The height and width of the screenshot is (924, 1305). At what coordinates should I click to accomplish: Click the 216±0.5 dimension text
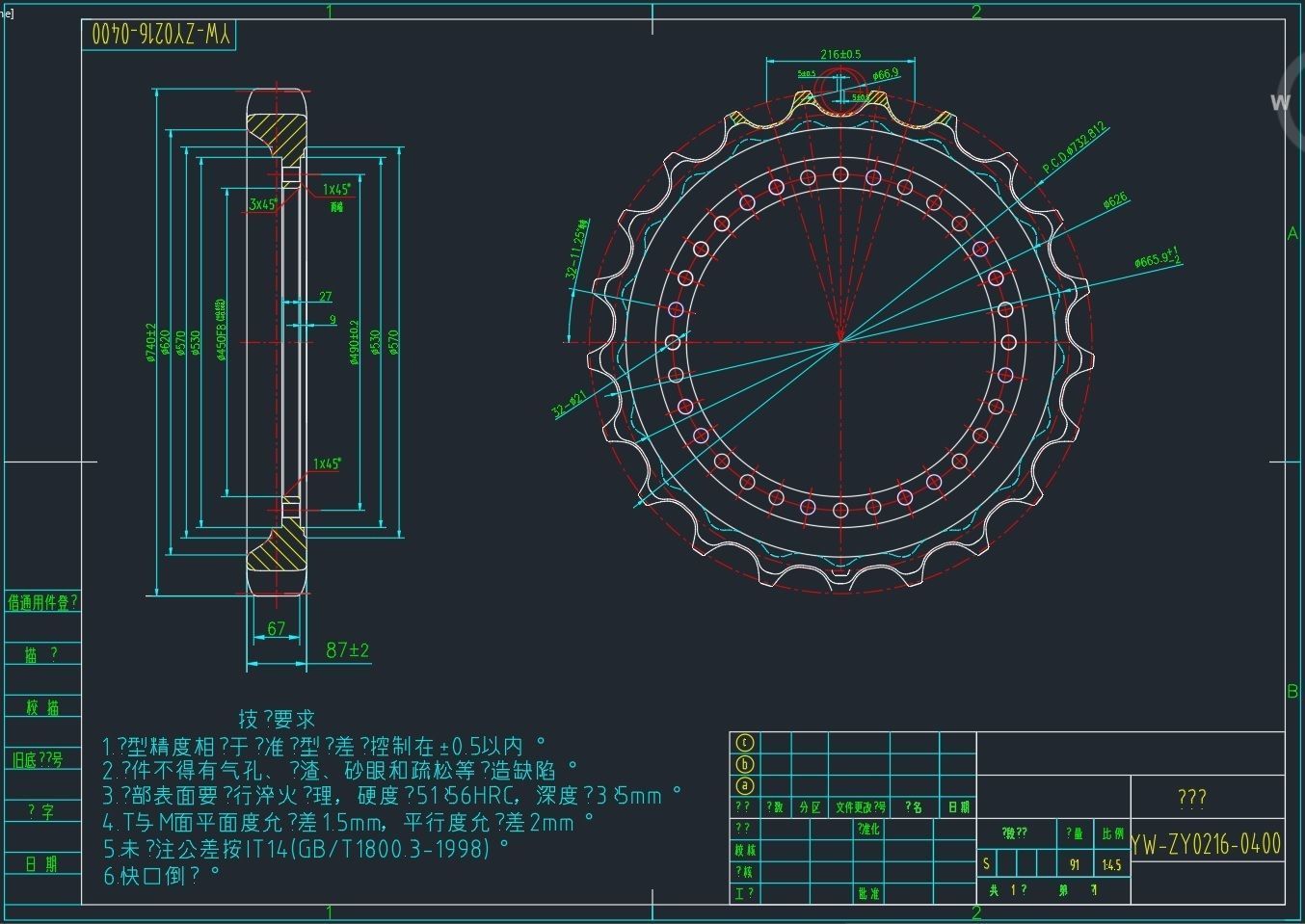pyautogui.click(x=840, y=54)
